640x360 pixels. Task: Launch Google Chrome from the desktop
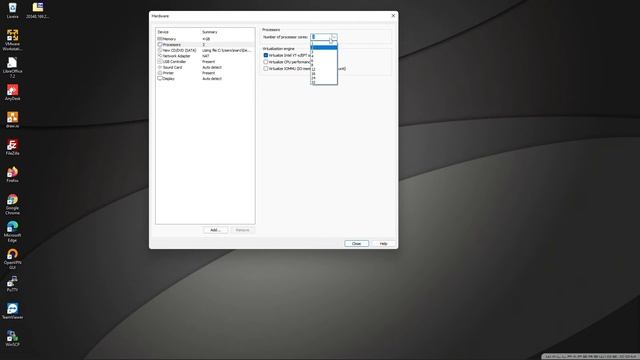point(12,204)
